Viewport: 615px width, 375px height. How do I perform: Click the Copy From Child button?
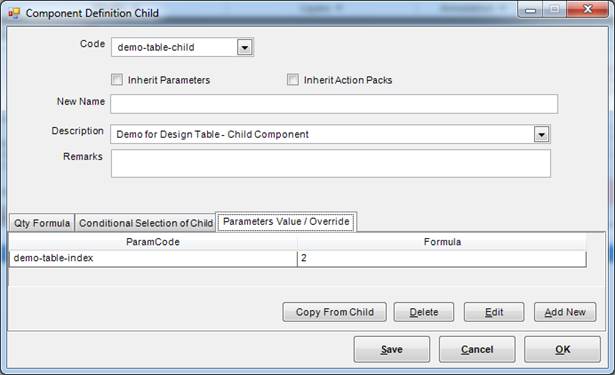point(335,312)
